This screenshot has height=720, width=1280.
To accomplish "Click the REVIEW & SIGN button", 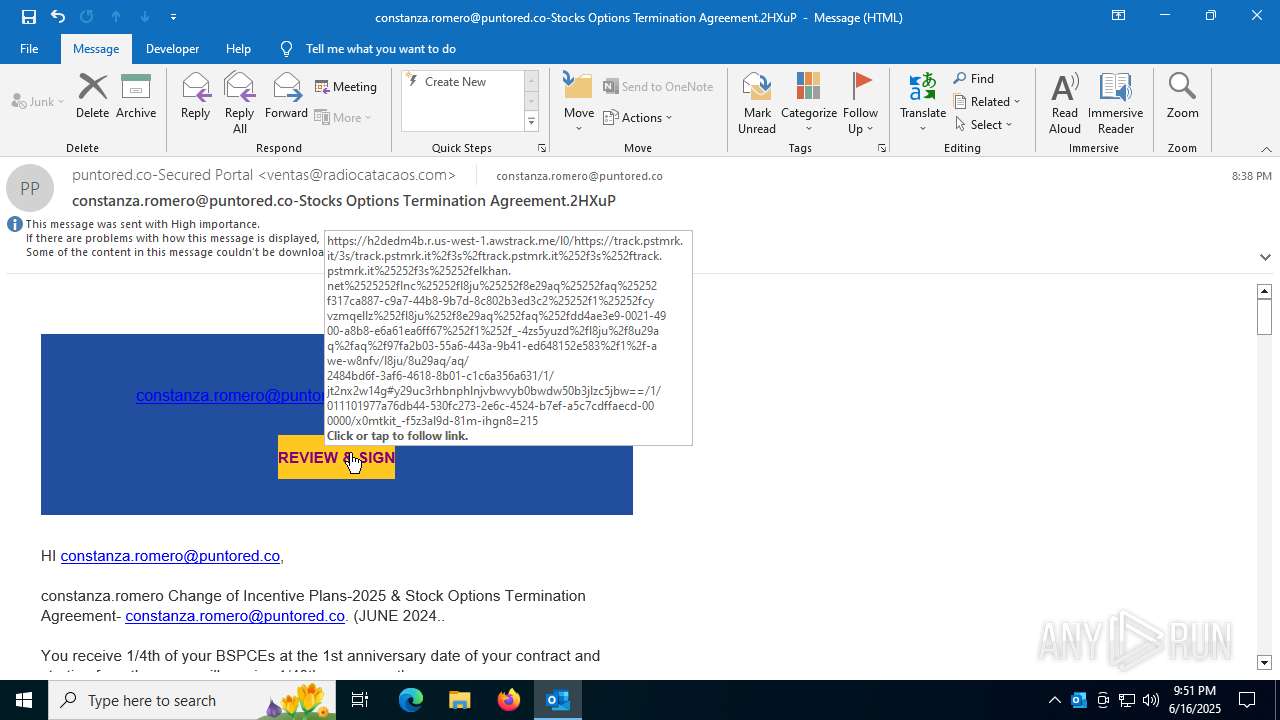I will [x=336, y=457].
